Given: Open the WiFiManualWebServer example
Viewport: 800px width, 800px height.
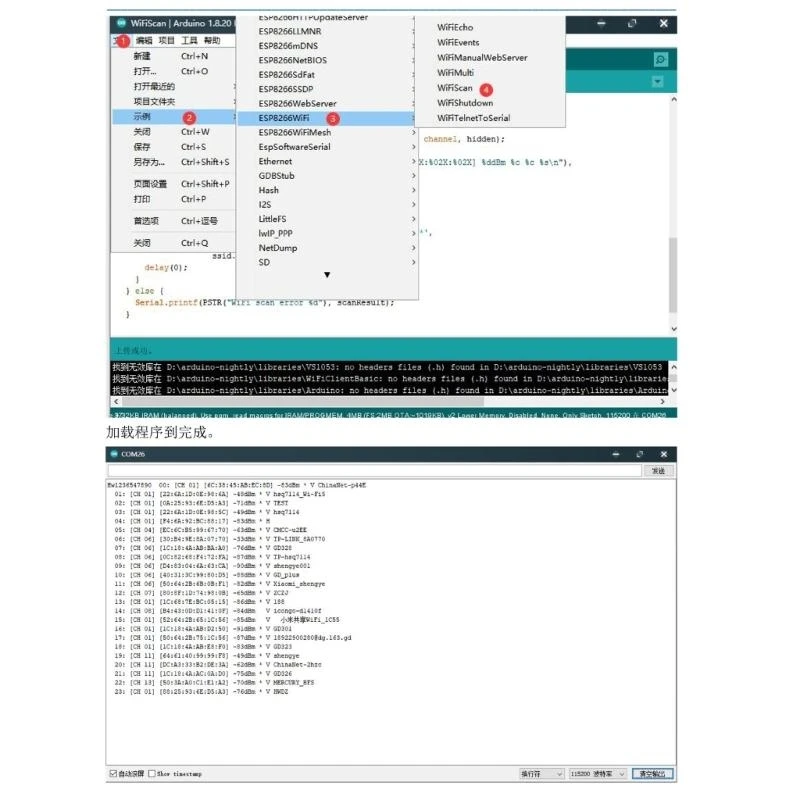Looking at the screenshot, I should pos(490,58).
